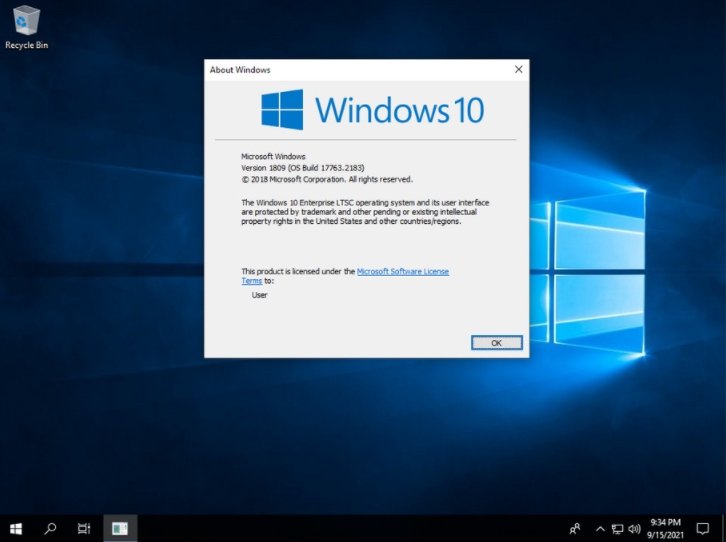Open the Microsoft Software License link

click(x=403, y=271)
